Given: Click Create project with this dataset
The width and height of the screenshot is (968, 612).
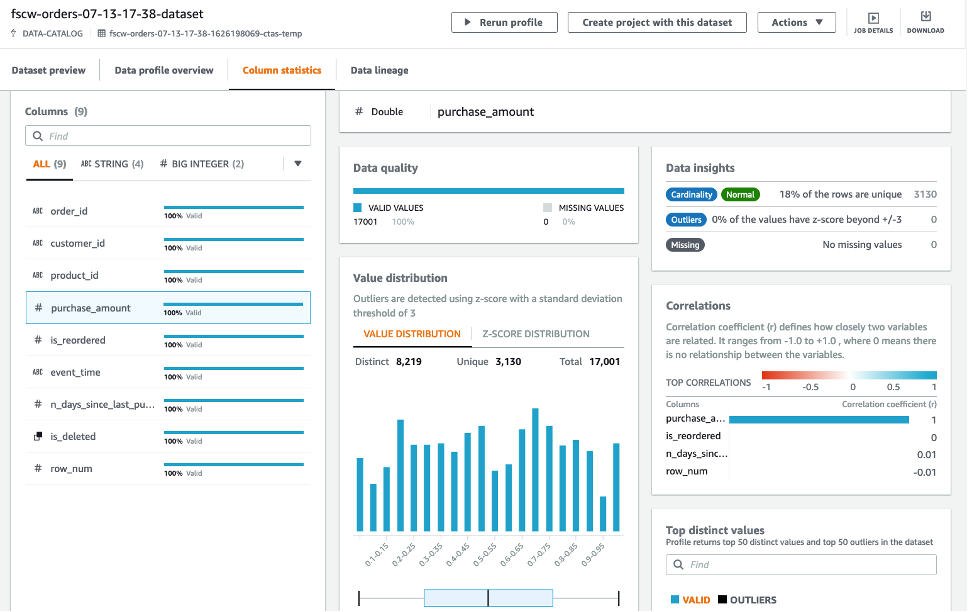Looking at the screenshot, I should [x=657, y=22].
